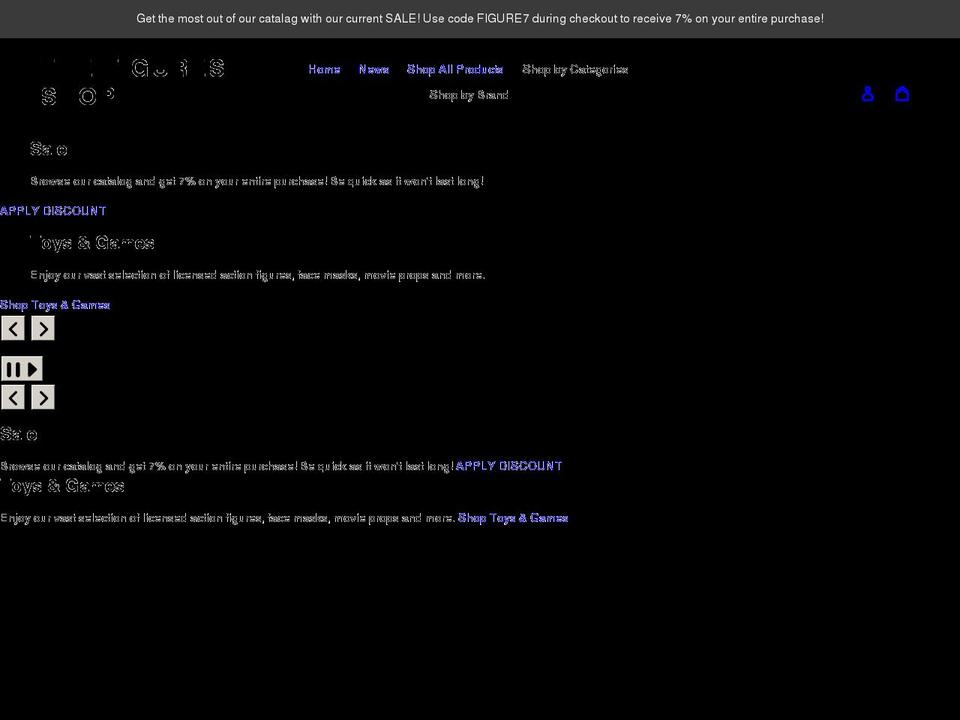Image resolution: width=960 pixels, height=720 pixels.
Task: Toggle the slideshow pause/play button
Action: tap(22, 369)
